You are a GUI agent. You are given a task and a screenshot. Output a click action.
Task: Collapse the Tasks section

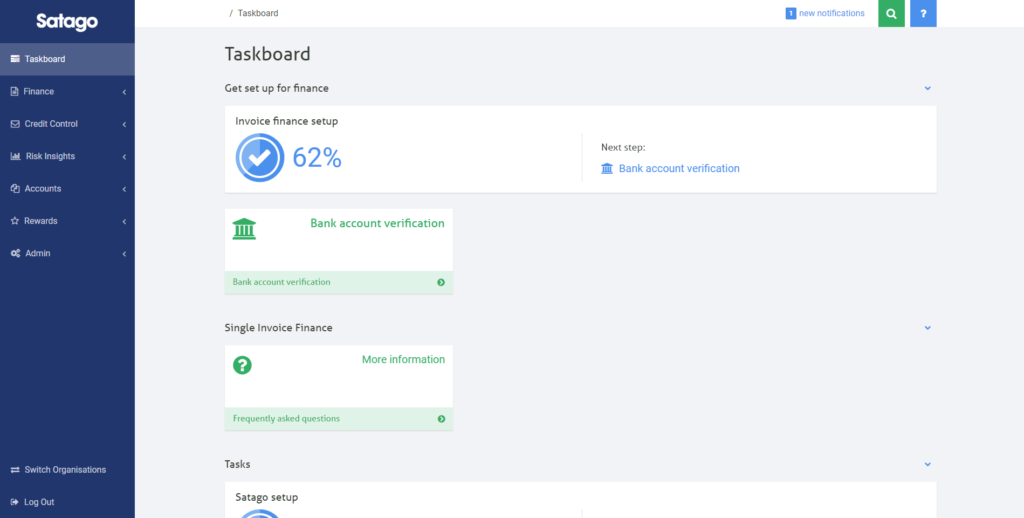pos(928,465)
